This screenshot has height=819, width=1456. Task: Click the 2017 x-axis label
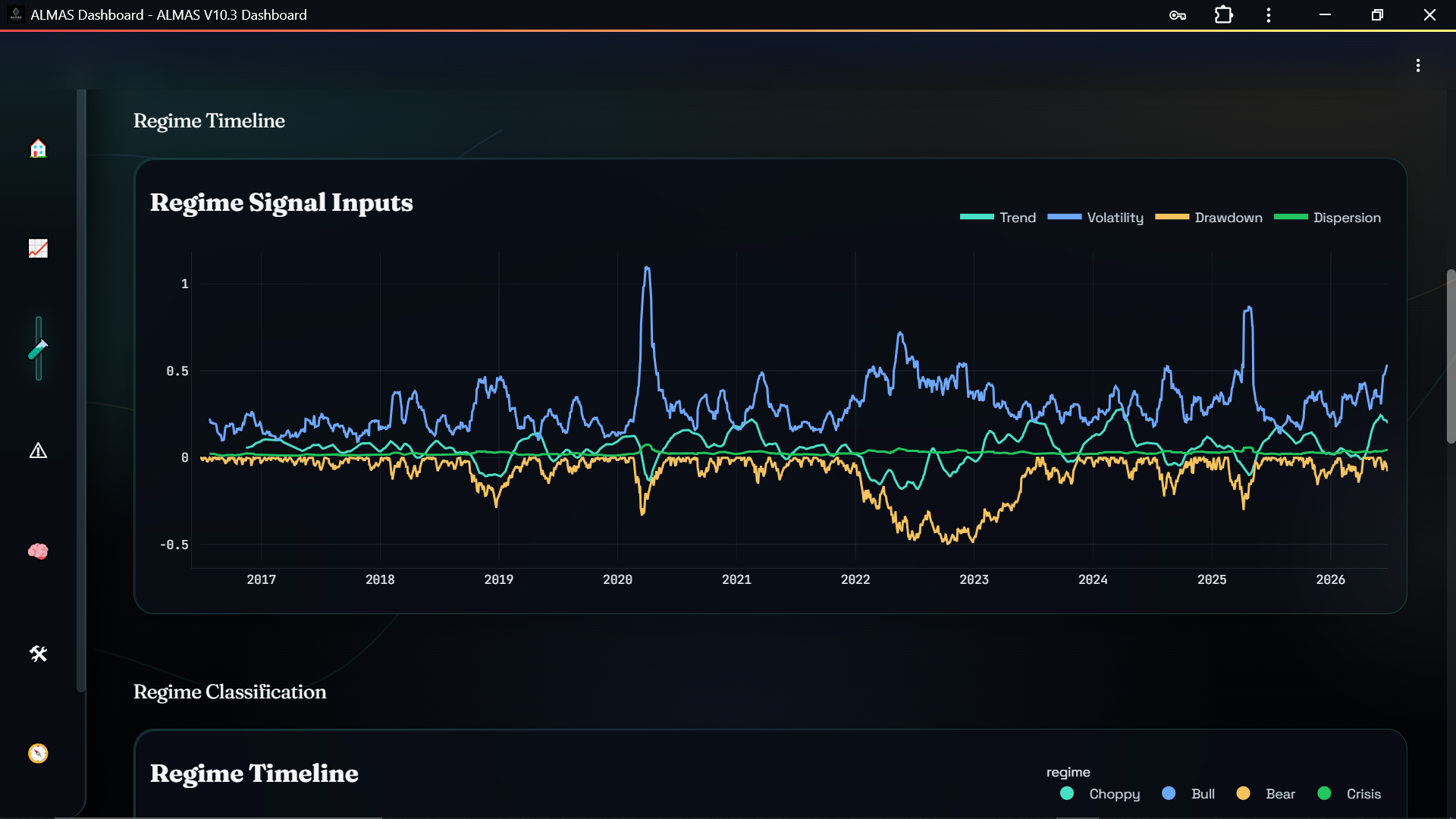pyautogui.click(x=261, y=579)
